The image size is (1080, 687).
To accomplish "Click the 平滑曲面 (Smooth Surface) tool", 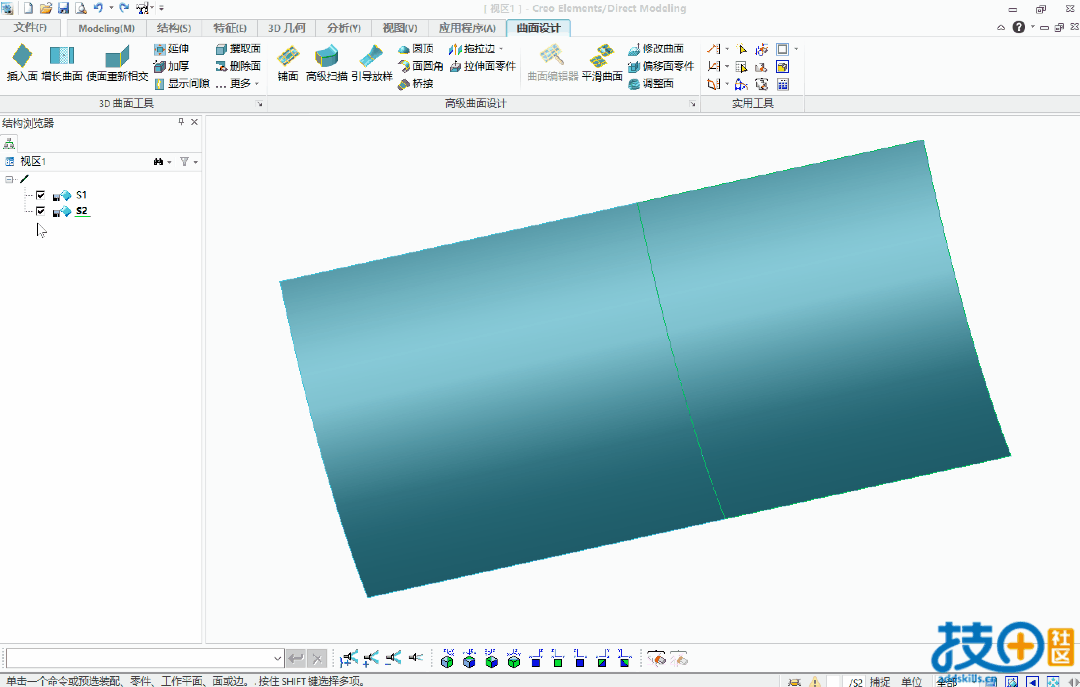I will coord(602,63).
